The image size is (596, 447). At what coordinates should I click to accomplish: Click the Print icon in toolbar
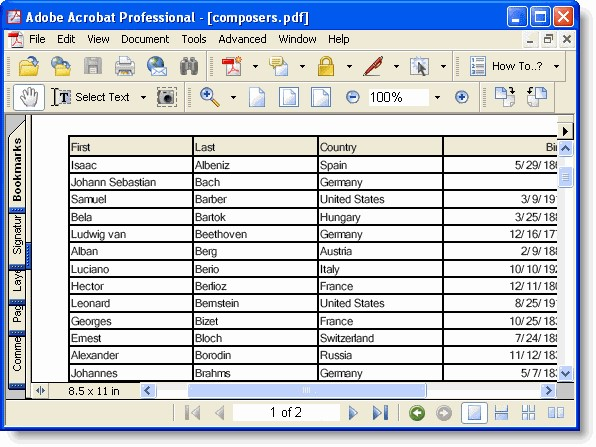tap(125, 66)
